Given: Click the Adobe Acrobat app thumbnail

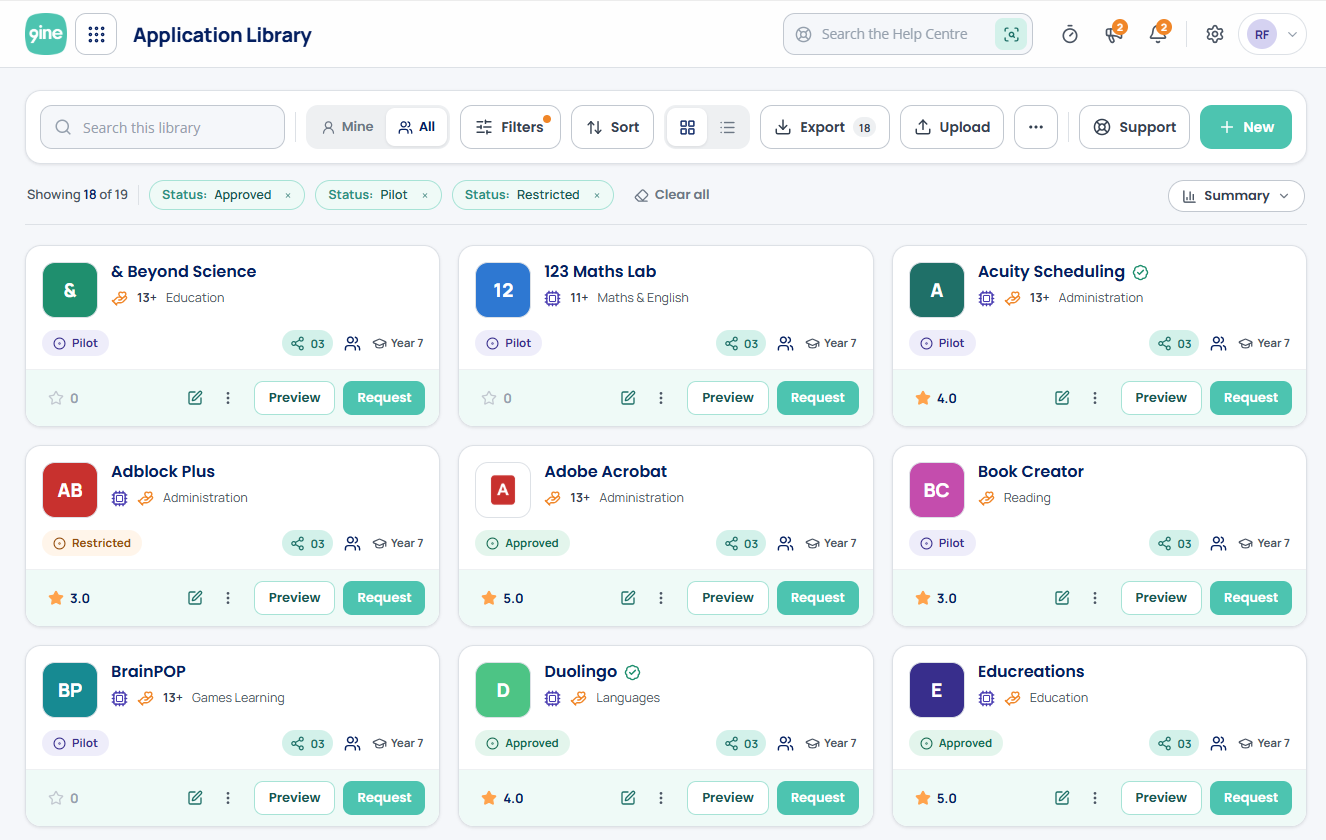Looking at the screenshot, I should pos(503,490).
